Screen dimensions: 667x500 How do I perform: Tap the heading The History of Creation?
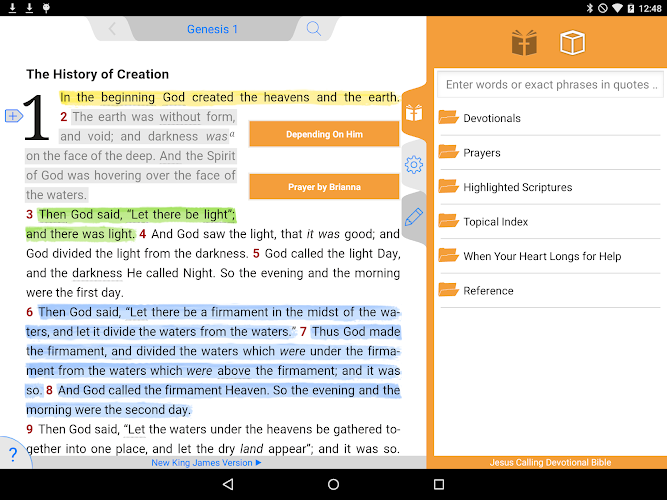click(97, 74)
